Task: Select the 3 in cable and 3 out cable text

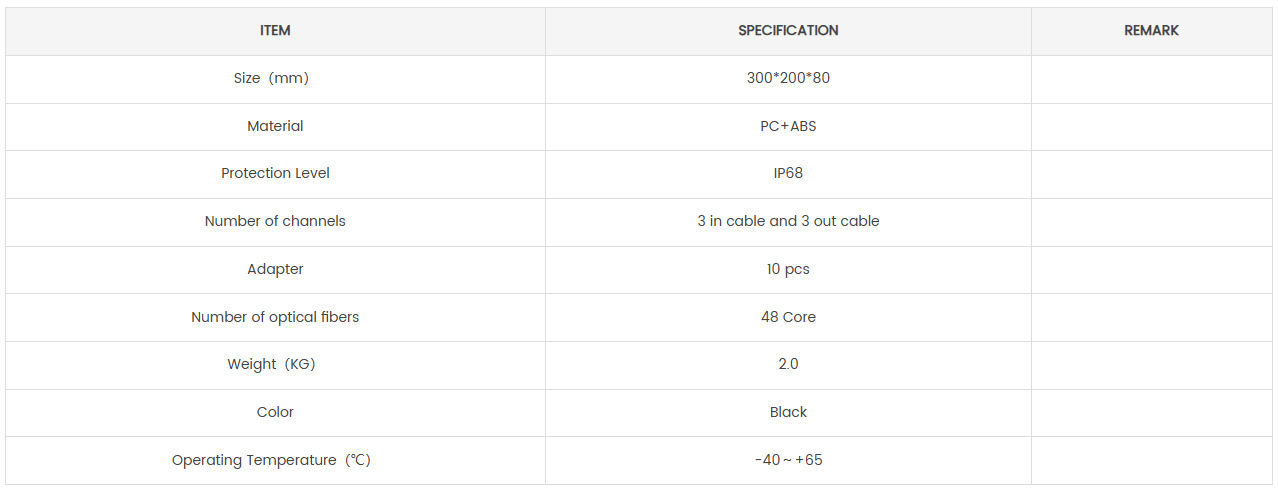Action: (788, 221)
